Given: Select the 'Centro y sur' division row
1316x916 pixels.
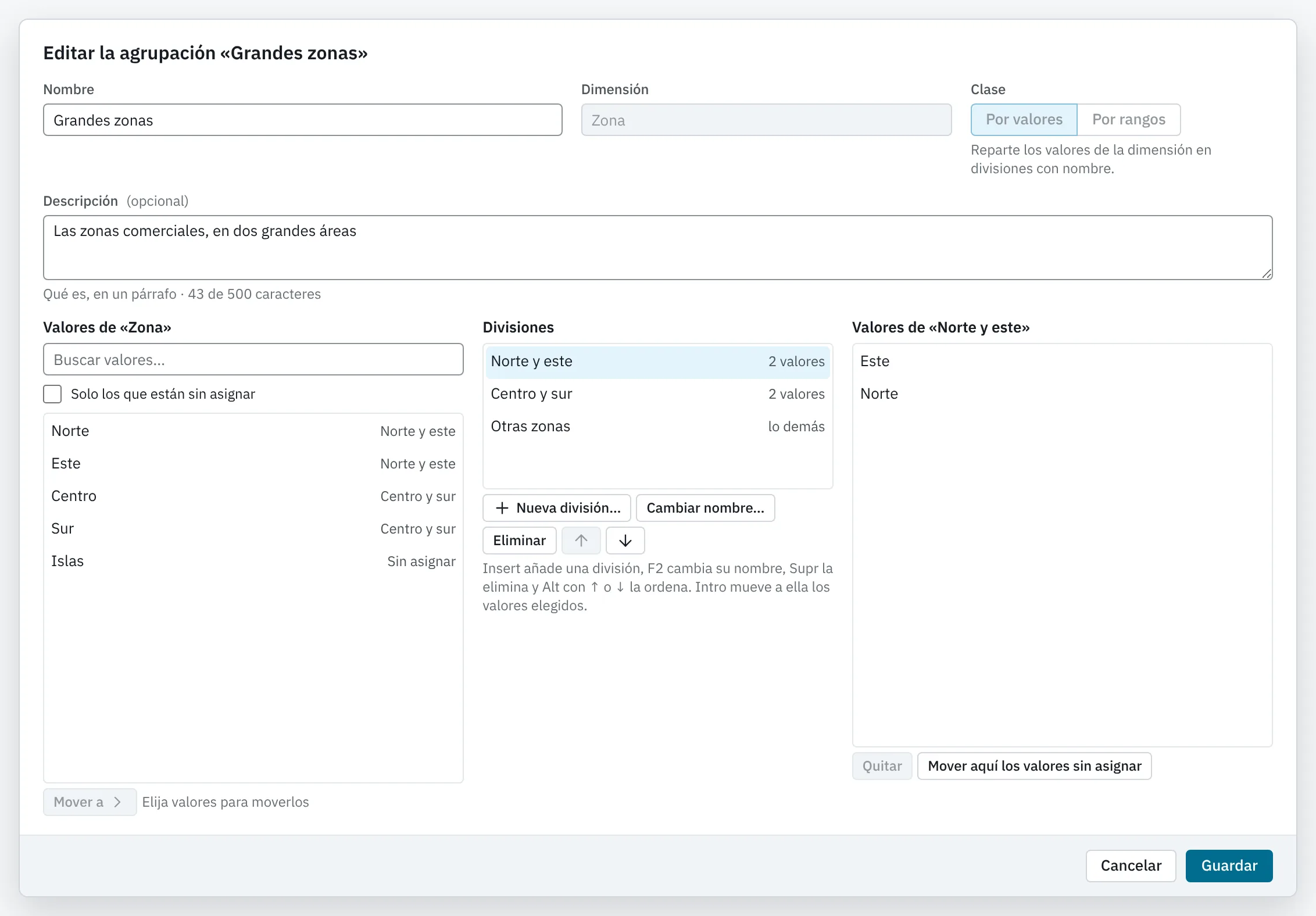Looking at the screenshot, I should click(x=657, y=394).
